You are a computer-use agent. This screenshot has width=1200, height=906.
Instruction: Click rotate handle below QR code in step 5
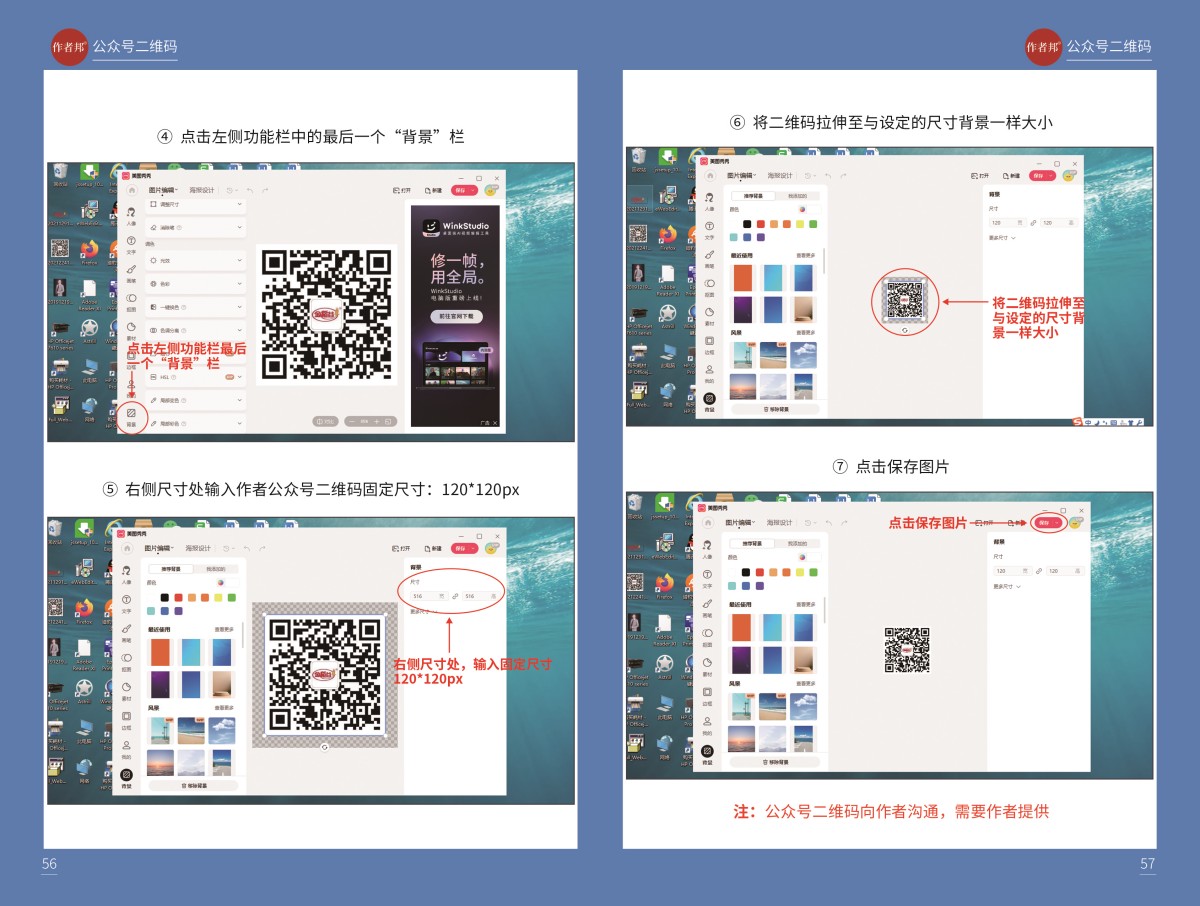(x=324, y=746)
